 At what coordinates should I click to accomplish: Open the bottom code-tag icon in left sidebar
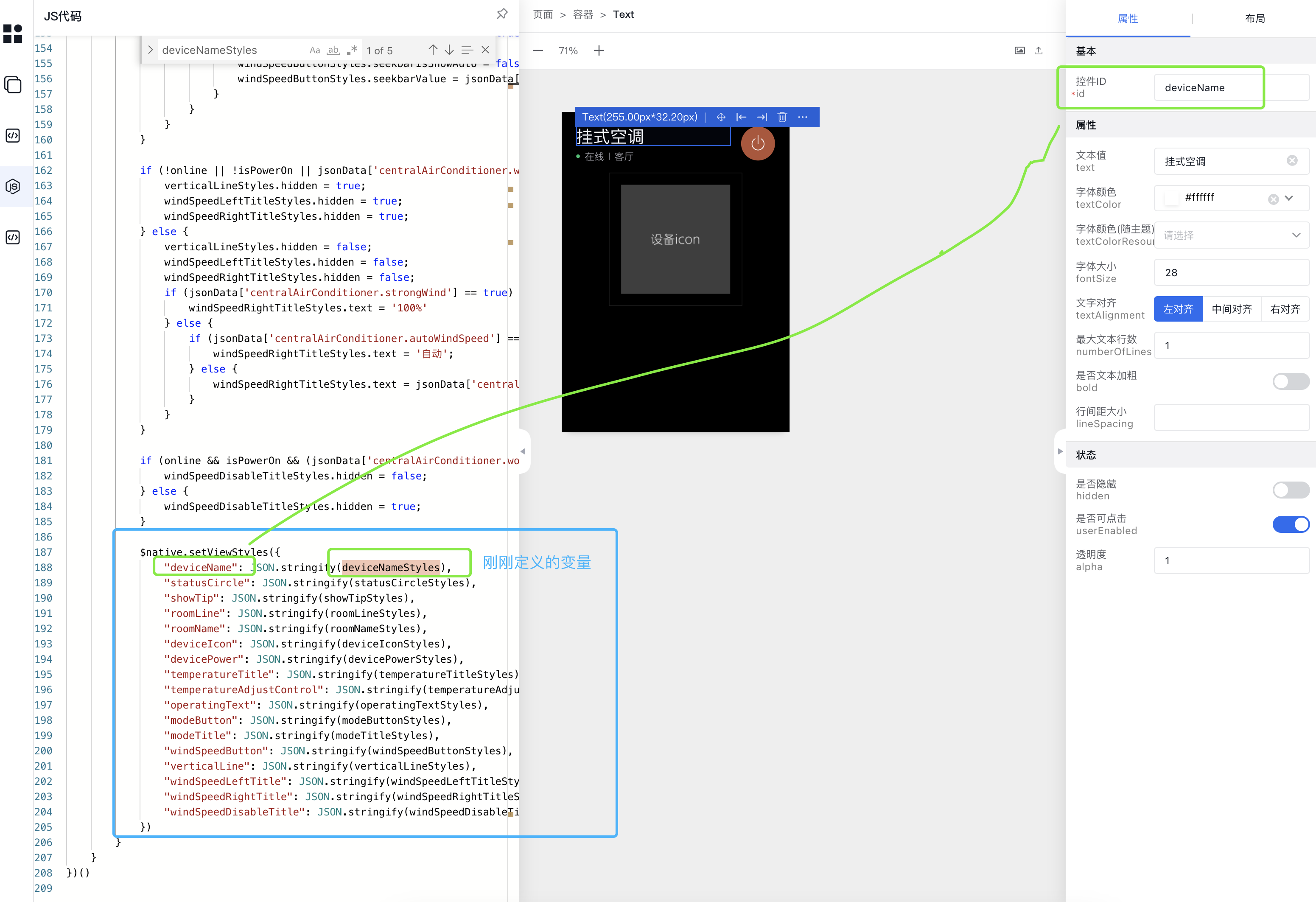[12, 237]
